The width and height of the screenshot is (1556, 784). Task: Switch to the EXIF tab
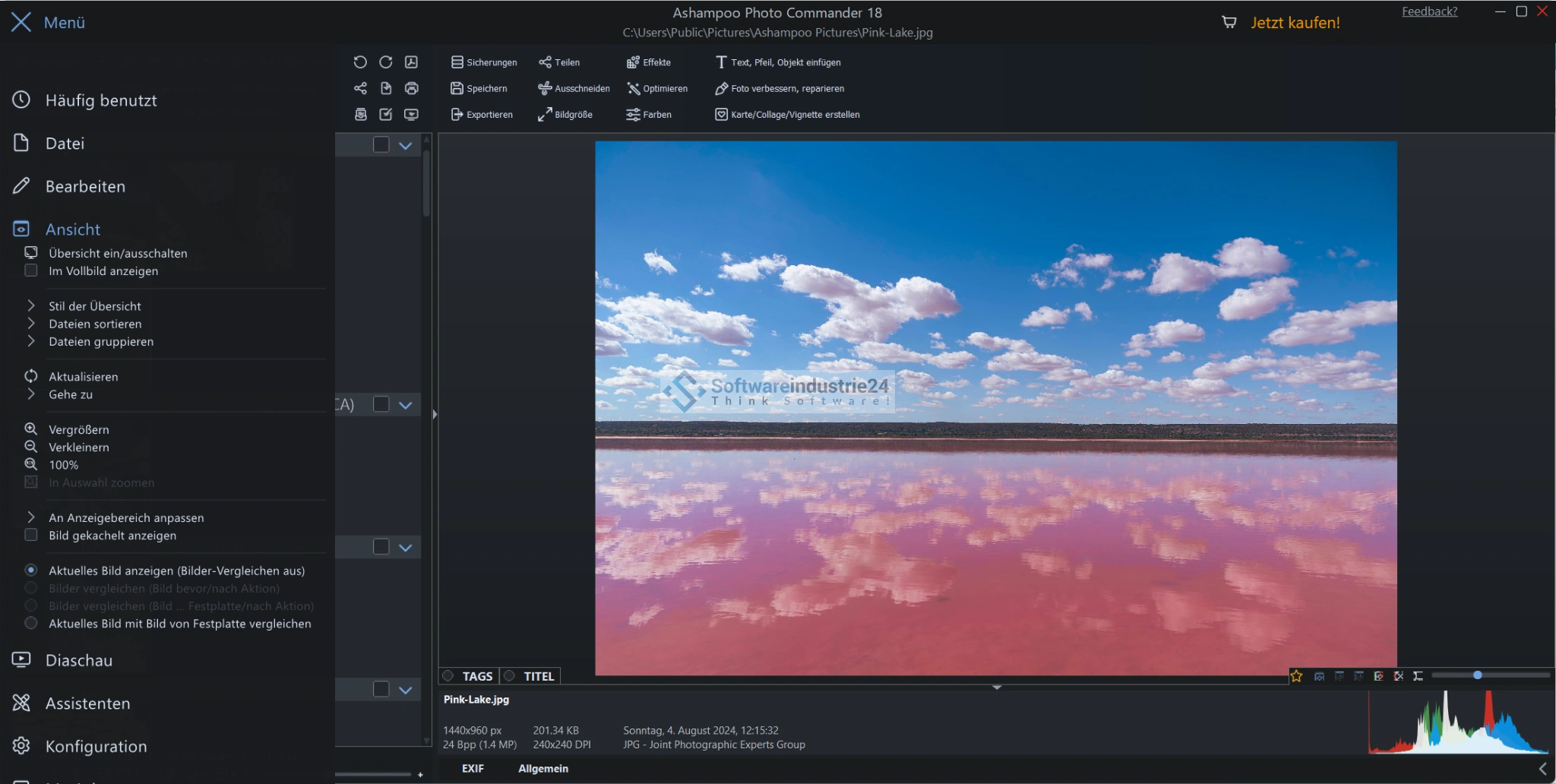pyautogui.click(x=473, y=769)
